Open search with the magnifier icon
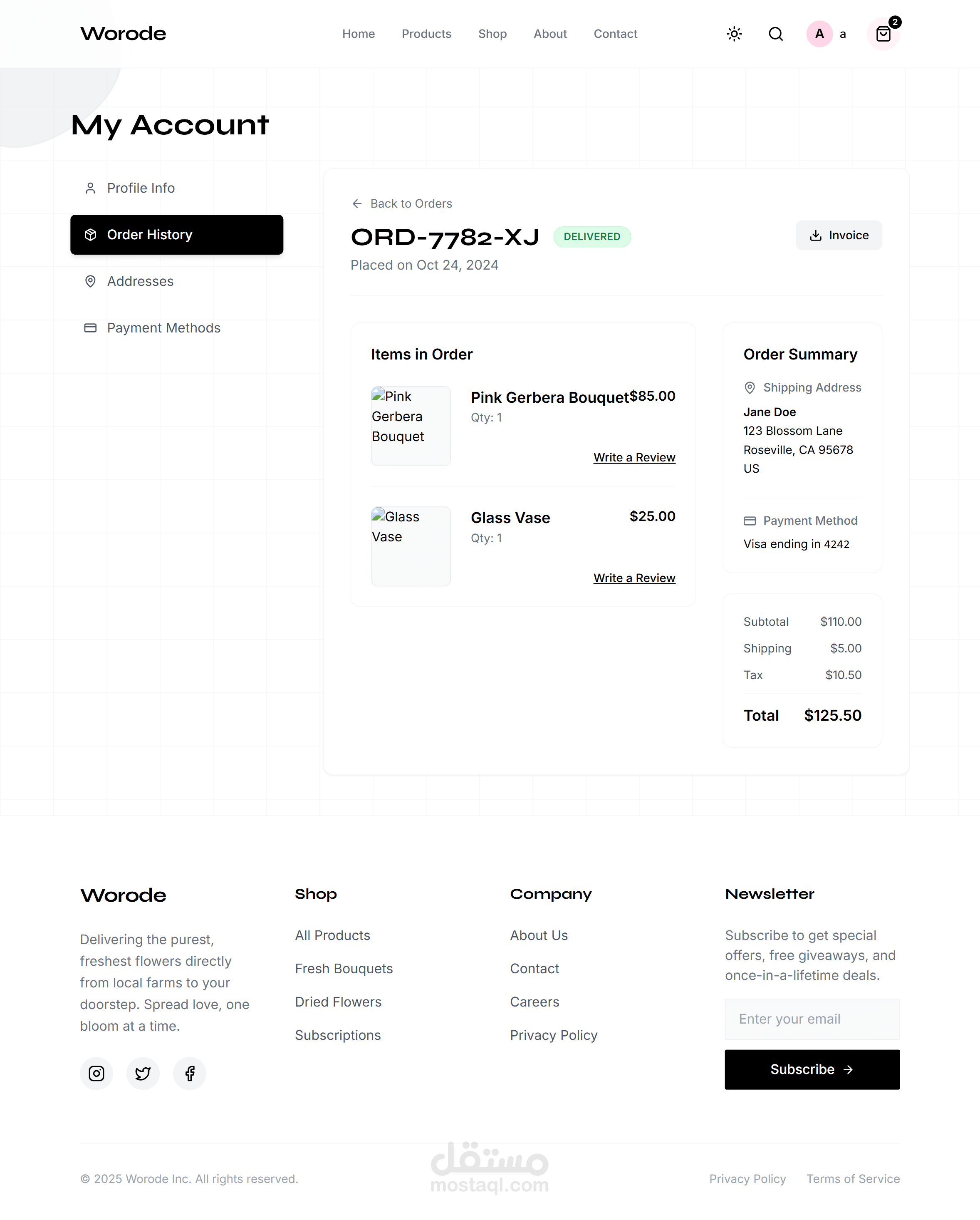The image size is (980, 1220). (x=776, y=34)
